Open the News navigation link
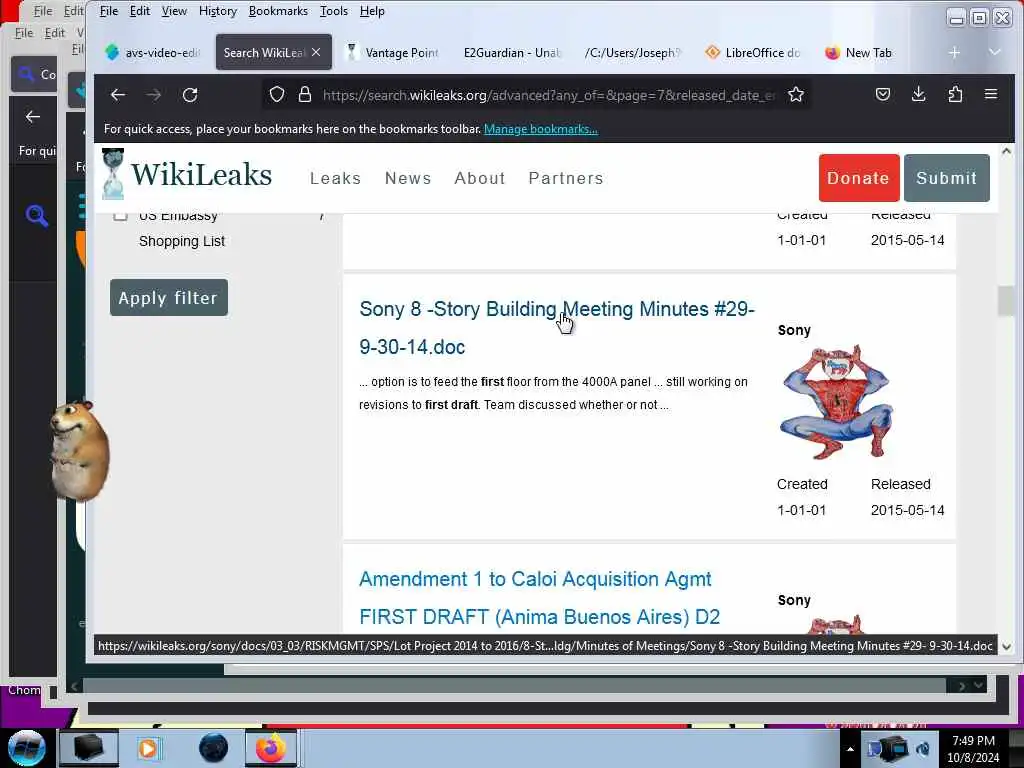This screenshot has width=1024, height=768. 408,178
